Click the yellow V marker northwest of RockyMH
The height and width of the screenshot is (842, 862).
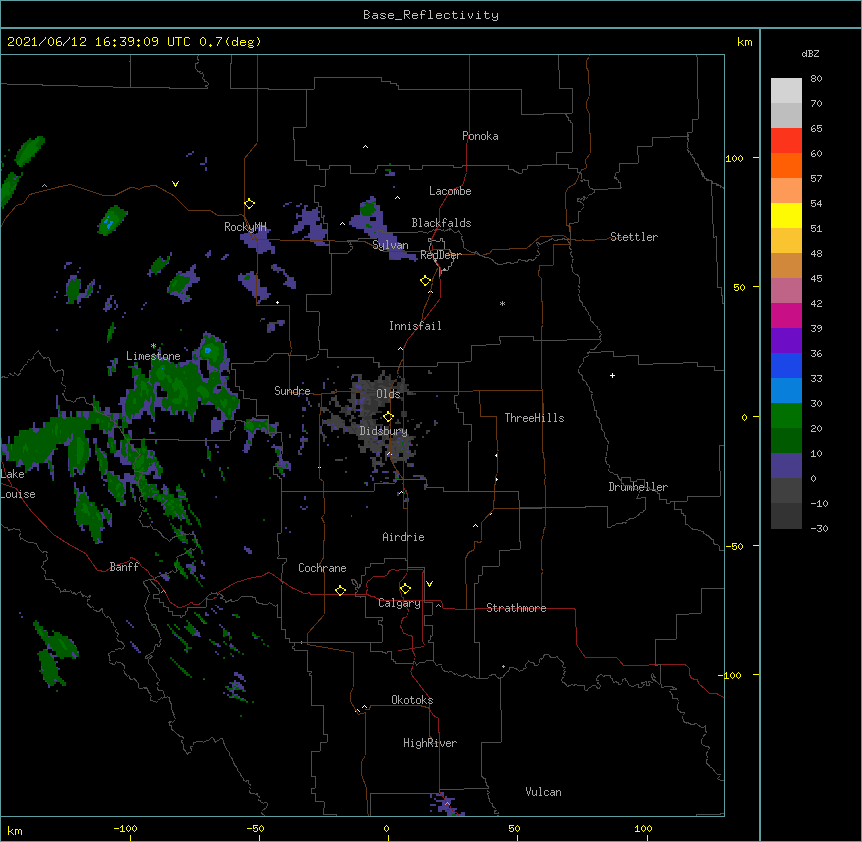pos(175,184)
